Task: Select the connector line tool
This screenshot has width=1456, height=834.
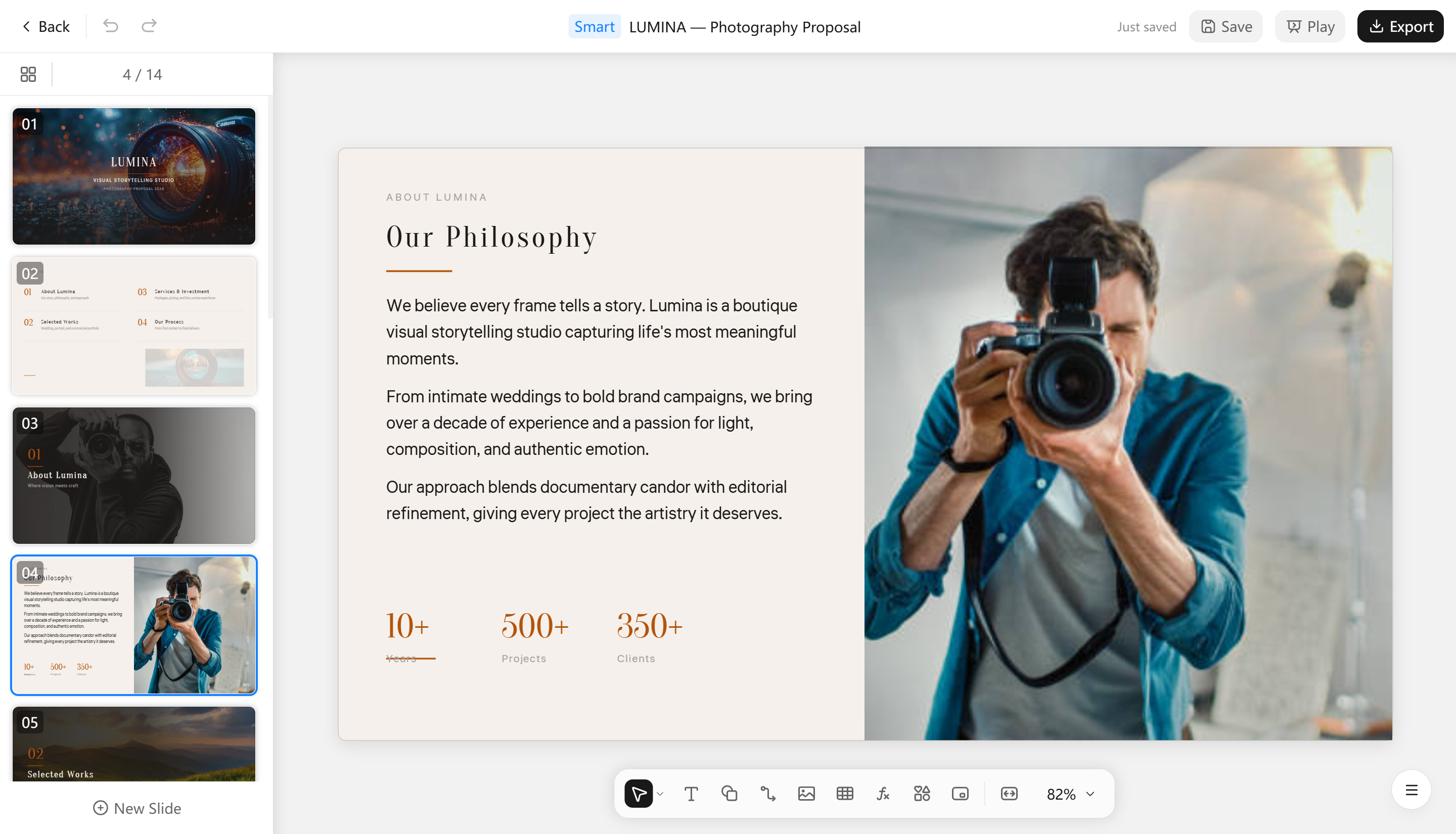Action: [767, 794]
